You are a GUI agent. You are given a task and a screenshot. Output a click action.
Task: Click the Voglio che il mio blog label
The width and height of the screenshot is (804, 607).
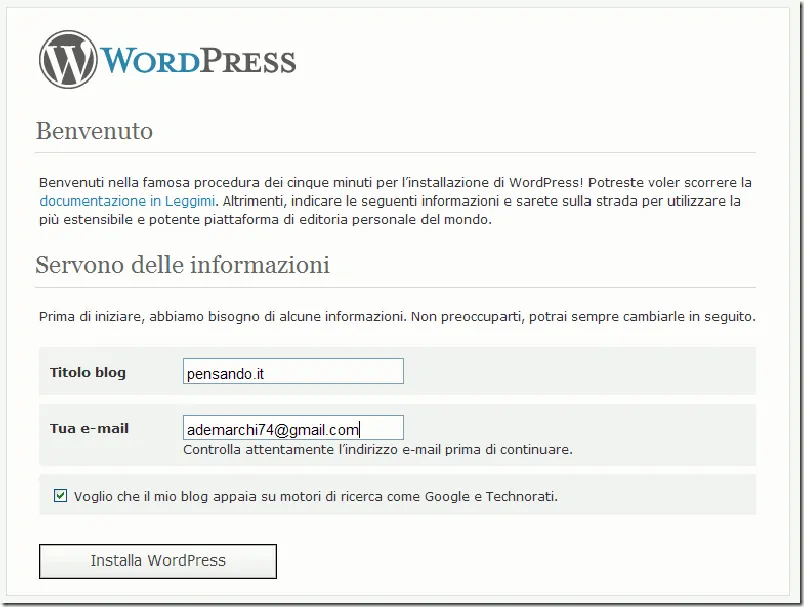click(316, 496)
